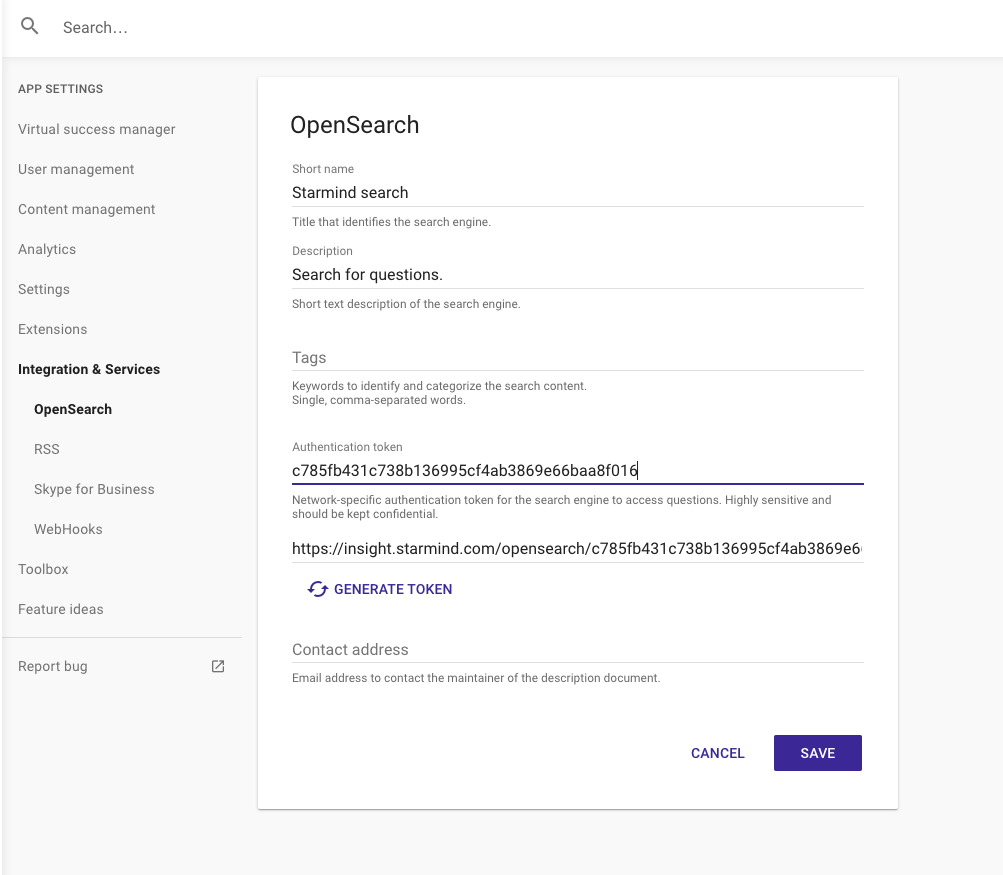Edit the Description field
Viewport: 1003px width, 875px height.
click(x=578, y=274)
